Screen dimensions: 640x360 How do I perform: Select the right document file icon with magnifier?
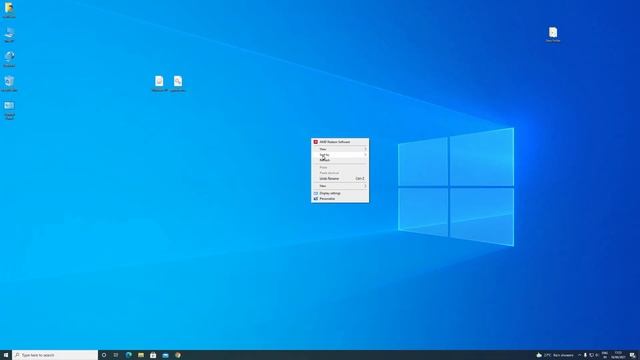[x=178, y=83]
